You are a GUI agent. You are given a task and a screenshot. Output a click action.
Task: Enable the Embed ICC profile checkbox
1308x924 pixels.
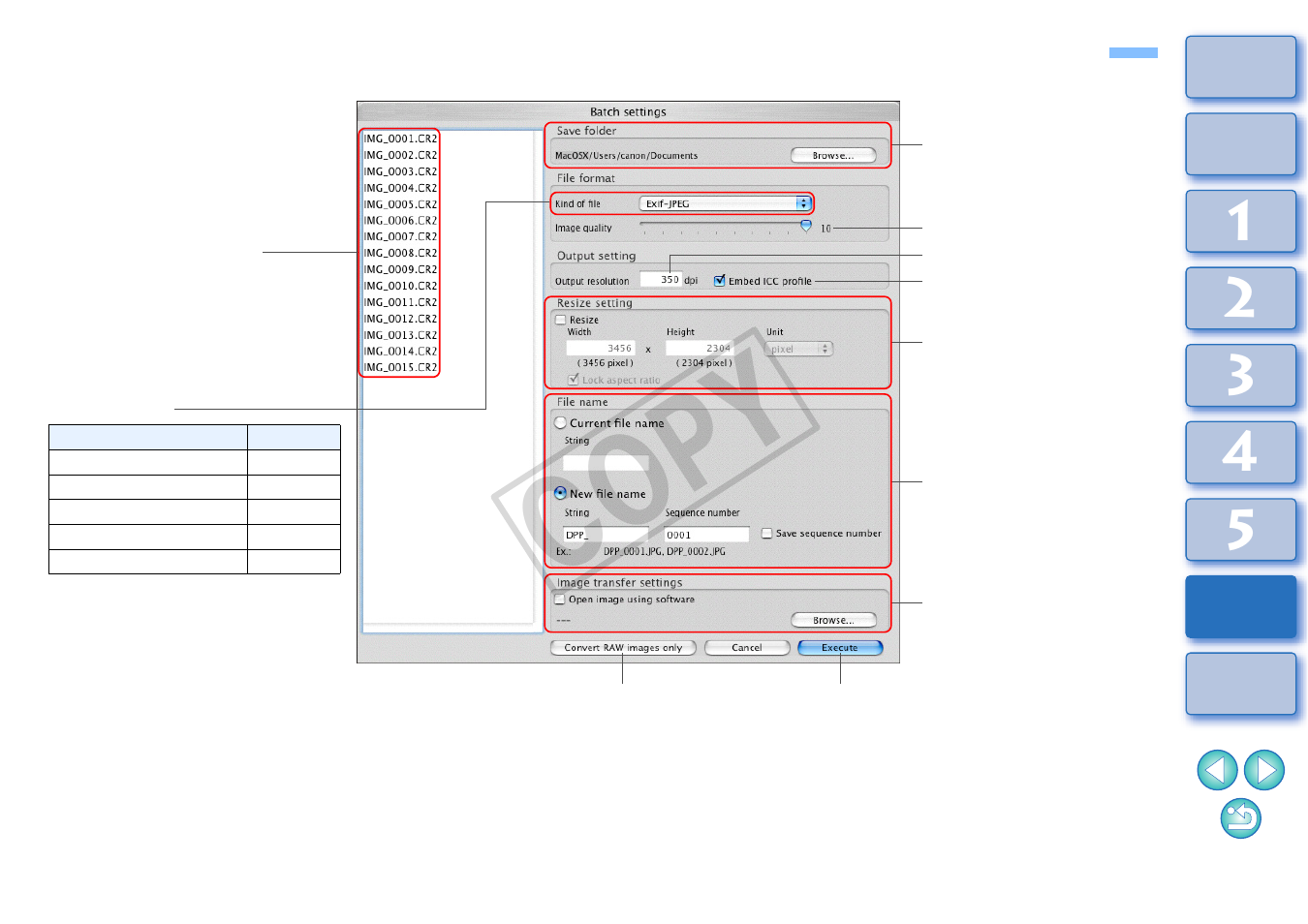click(x=720, y=281)
